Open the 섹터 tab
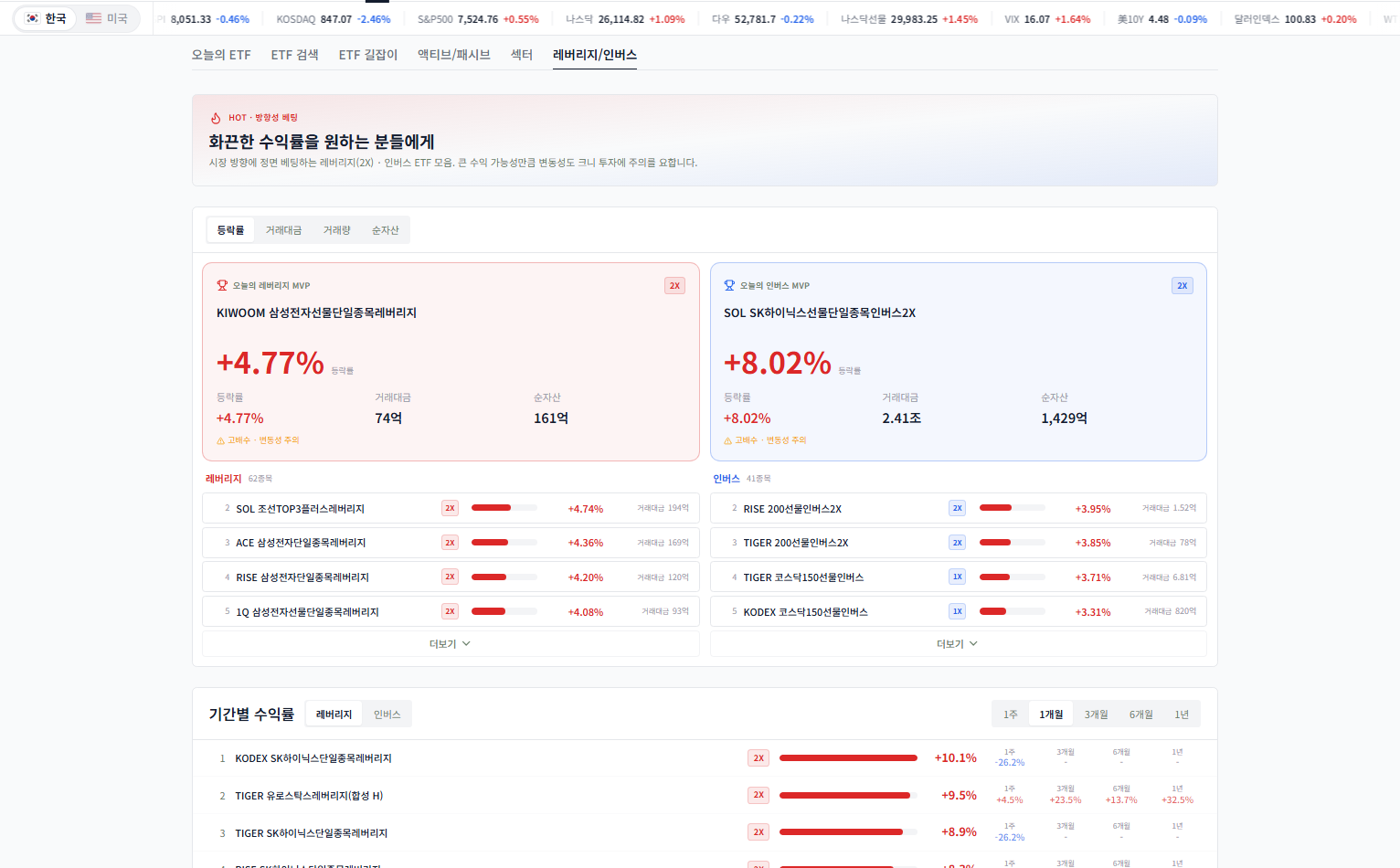This screenshot has height=868, width=1400. coord(522,55)
